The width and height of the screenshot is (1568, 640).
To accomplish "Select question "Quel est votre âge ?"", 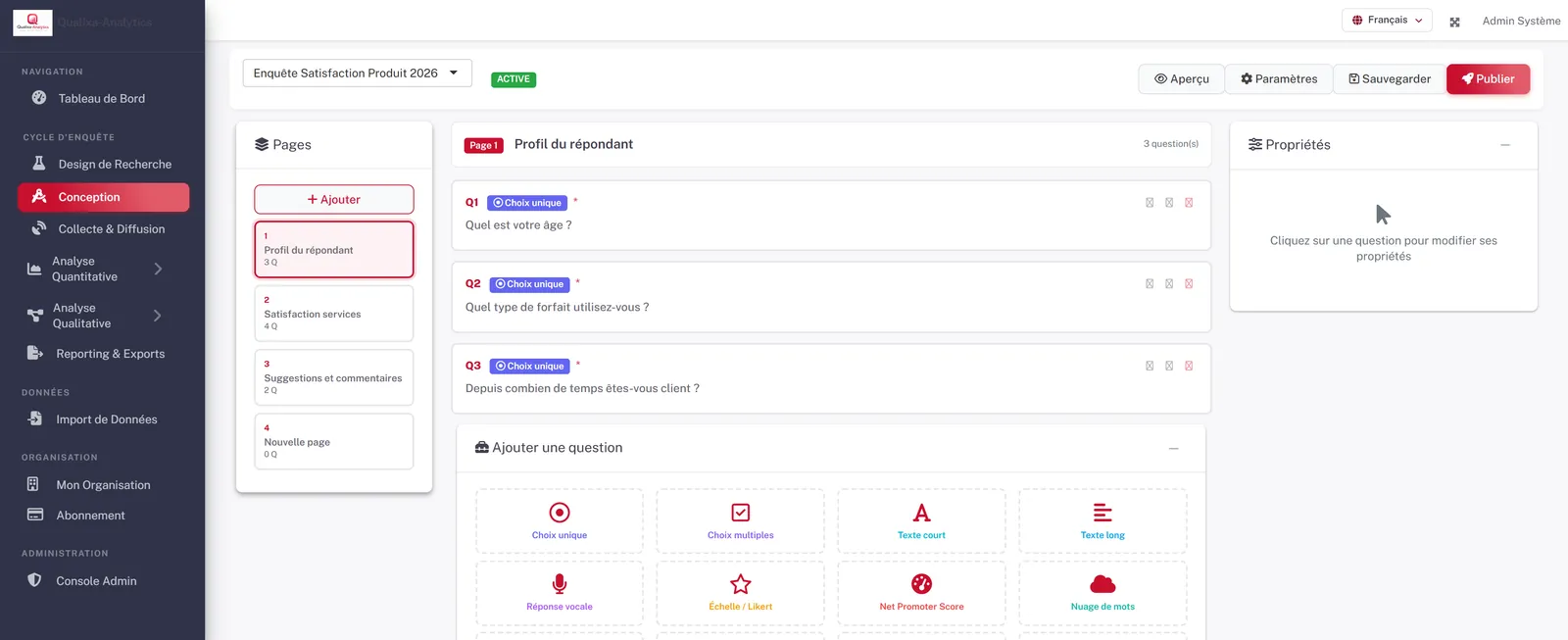I will click(831, 216).
